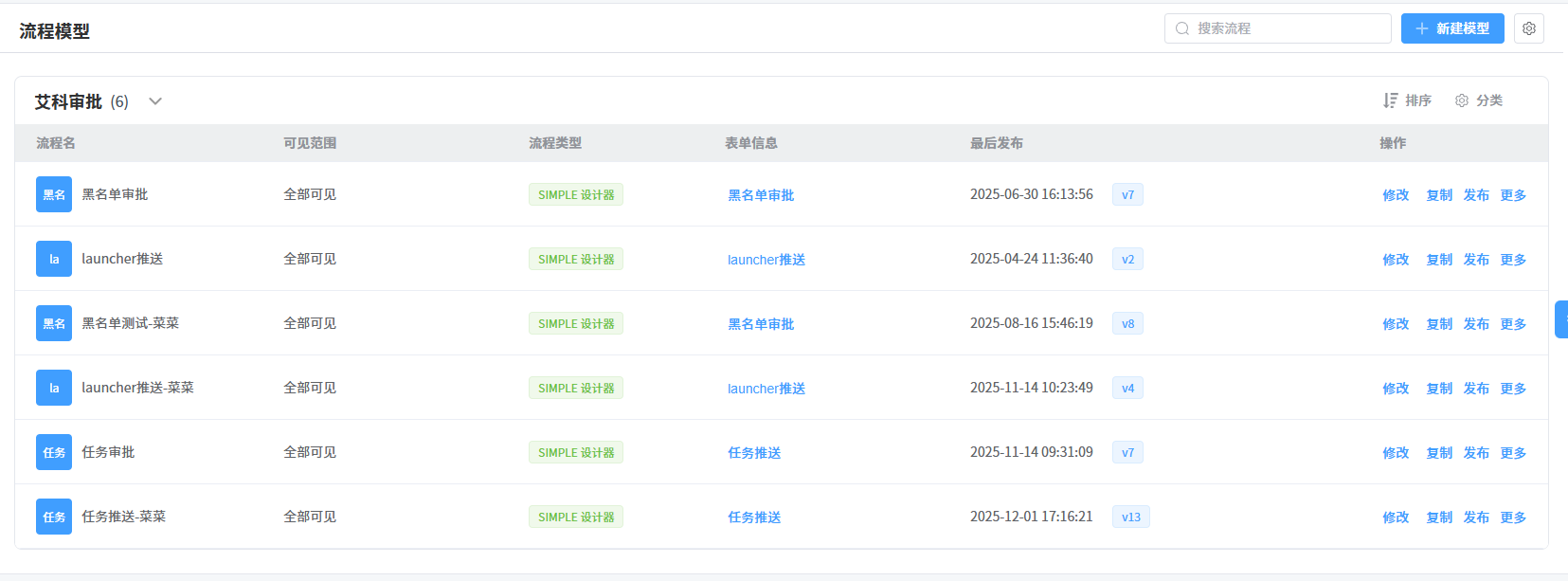Viewport: 1568px width, 581px height.
Task: Click version tag v2
Action: [x=1127, y=259]
